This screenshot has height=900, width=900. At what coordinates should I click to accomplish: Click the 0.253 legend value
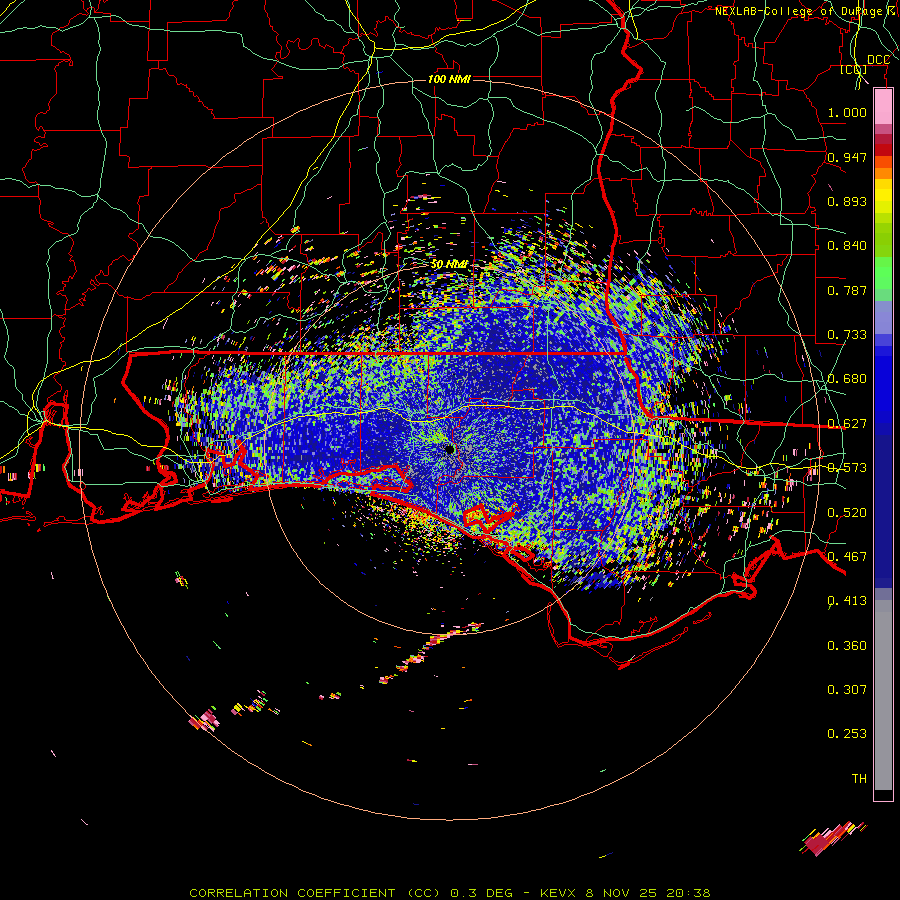tap(847, 734)
